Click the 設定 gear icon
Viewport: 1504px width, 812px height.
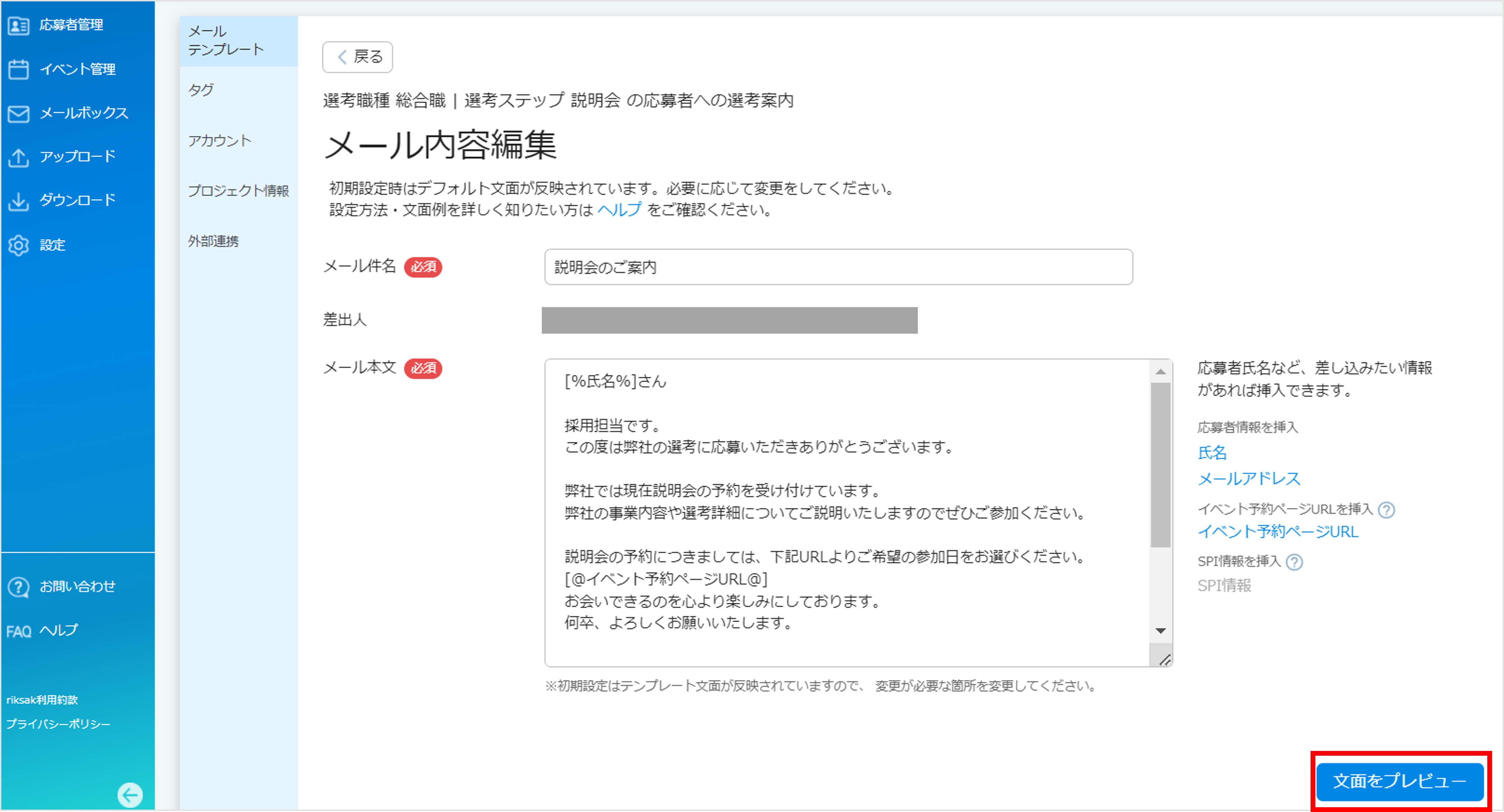coord(19,245)
